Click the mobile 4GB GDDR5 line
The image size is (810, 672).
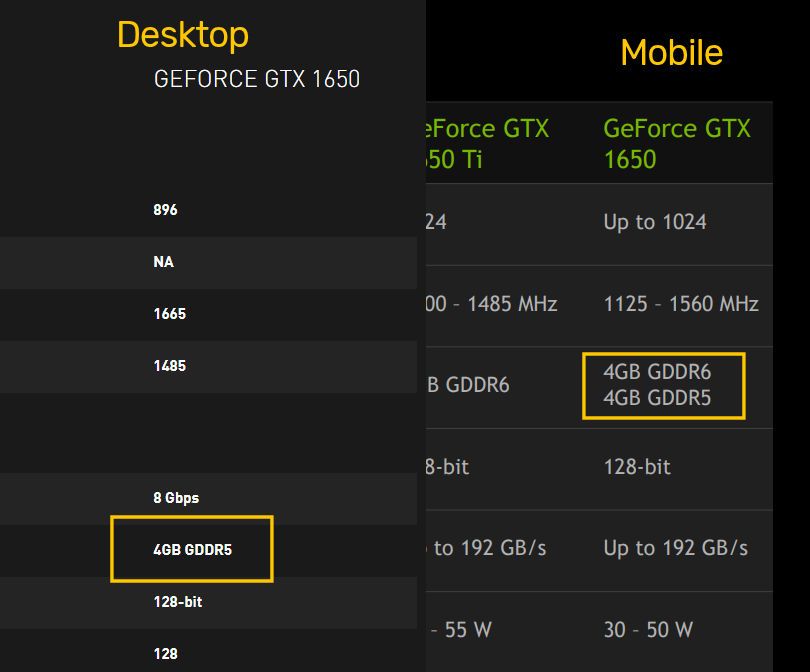[657, 398]
